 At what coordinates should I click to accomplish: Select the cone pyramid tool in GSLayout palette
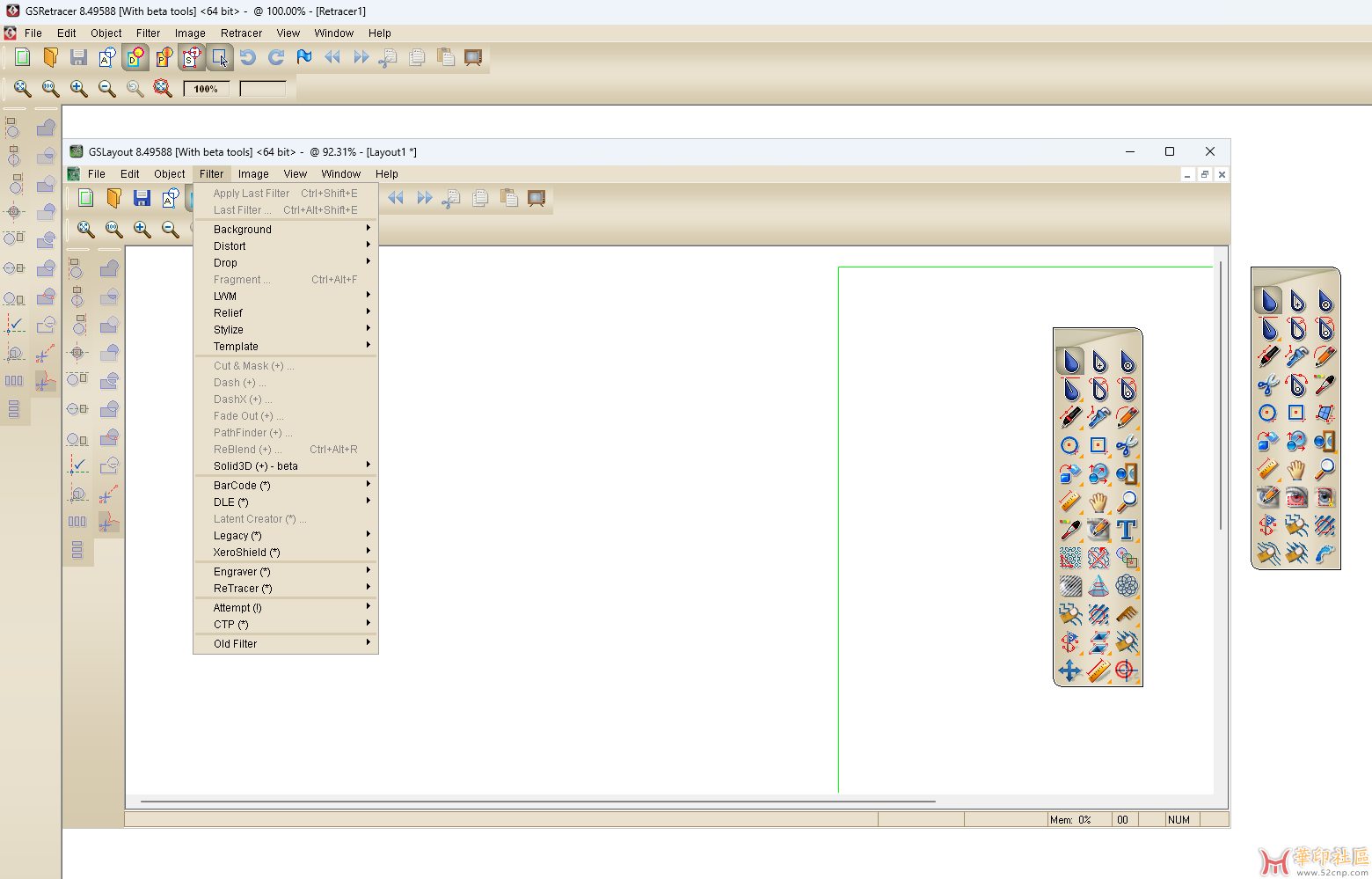point(1098,585)
